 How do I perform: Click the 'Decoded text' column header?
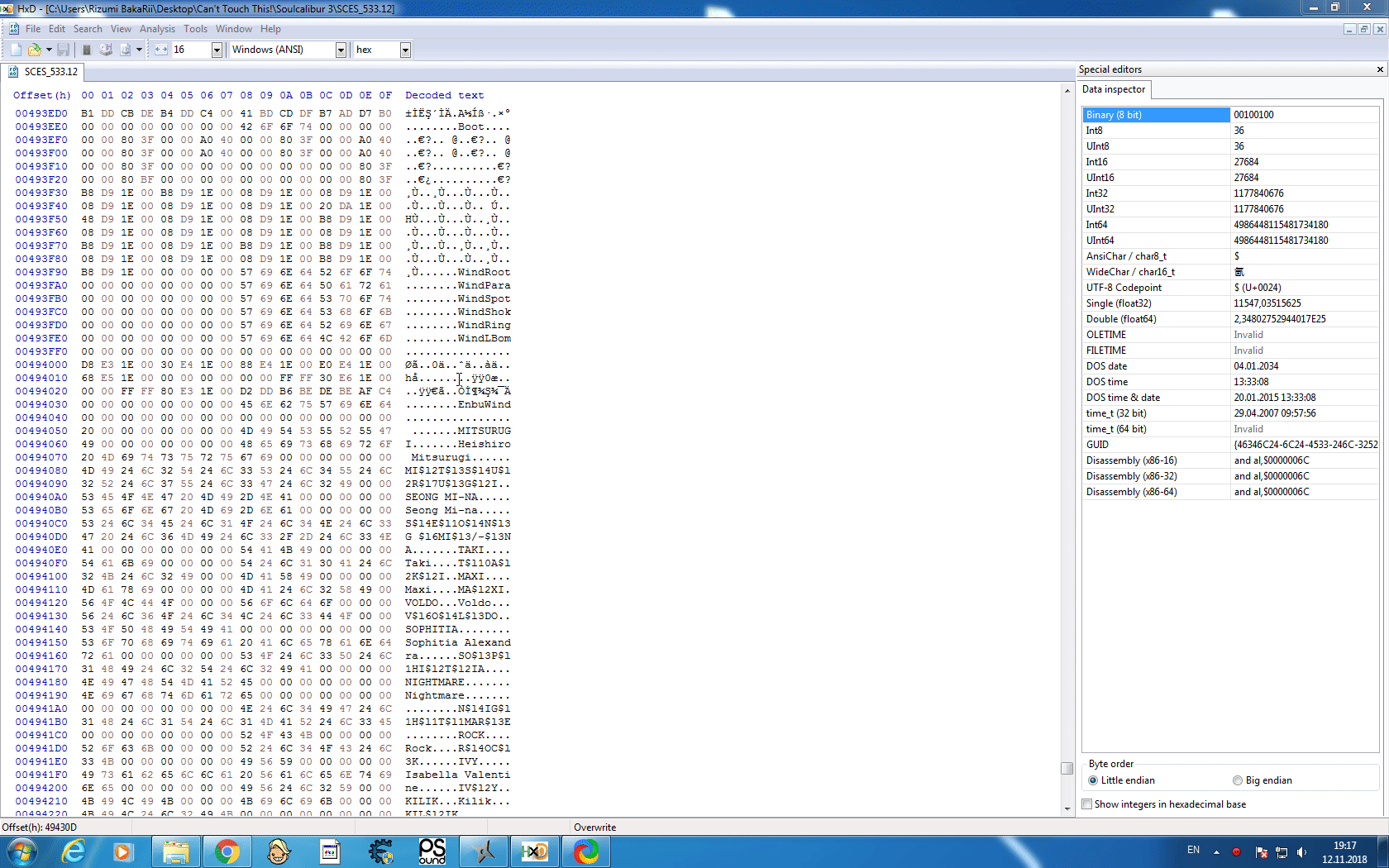(444, 95)
